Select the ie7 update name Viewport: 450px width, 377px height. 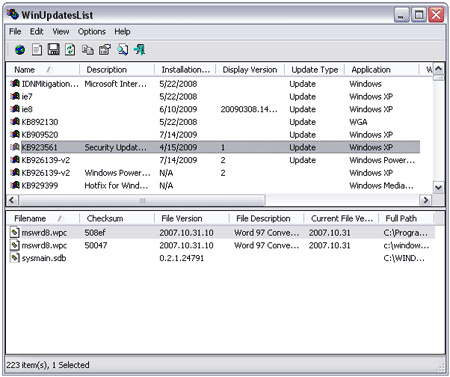[x=27, y=96]
